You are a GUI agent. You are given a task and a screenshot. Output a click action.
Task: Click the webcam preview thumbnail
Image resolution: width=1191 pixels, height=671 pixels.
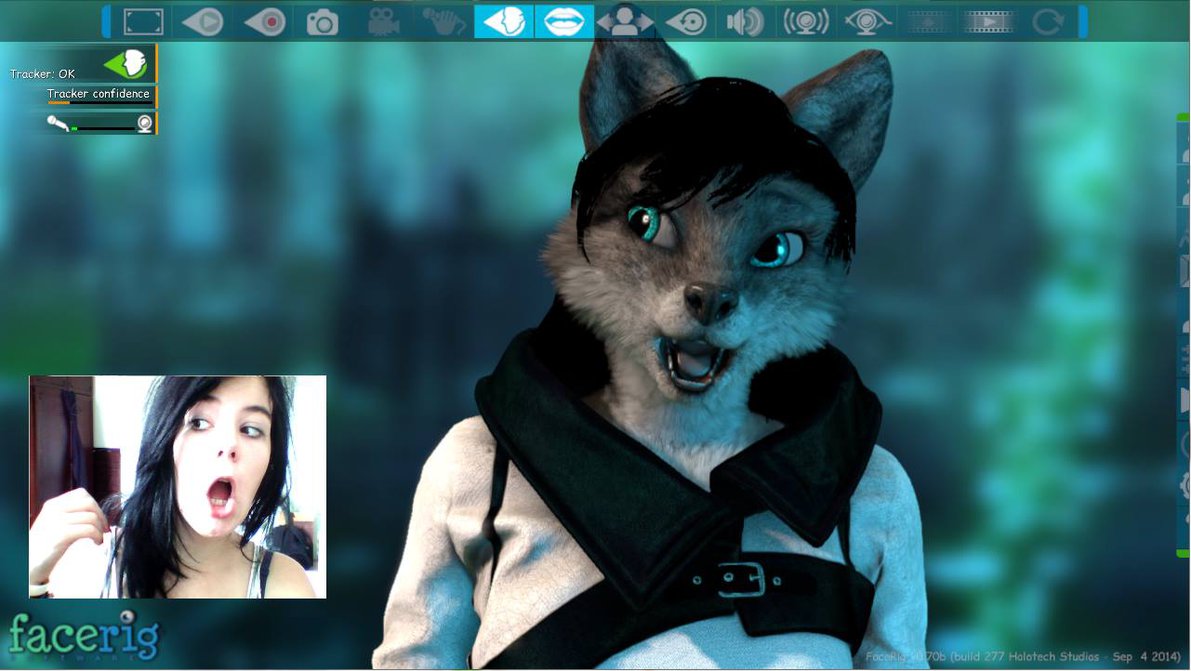point(178,487)
